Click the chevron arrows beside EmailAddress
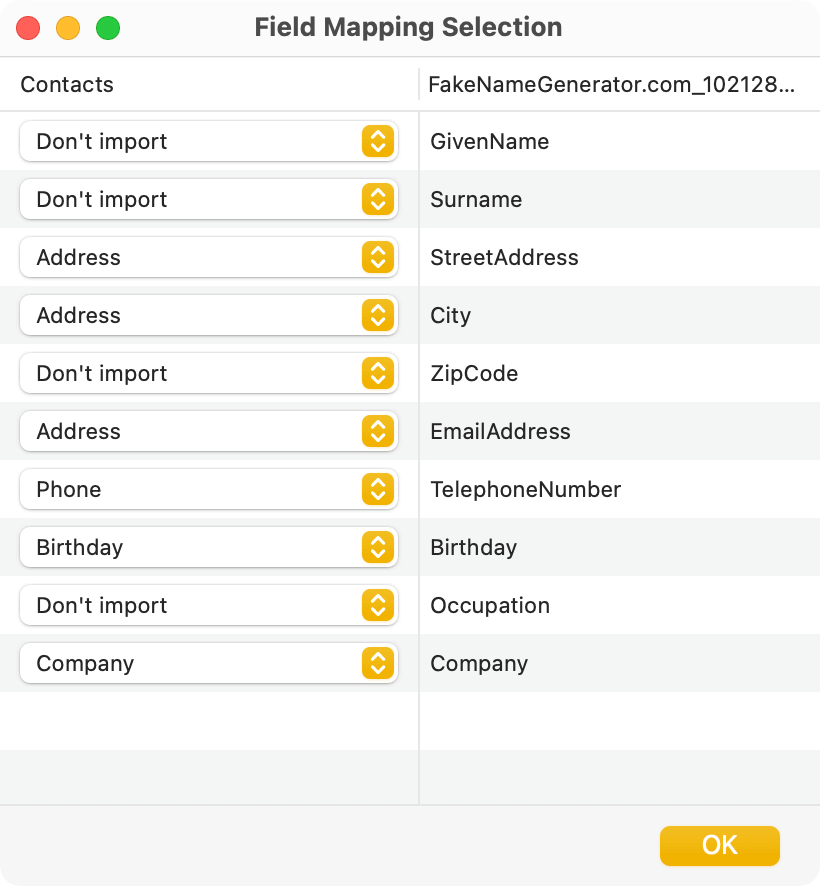Viewport: 820px width, 886px height. 377,432
